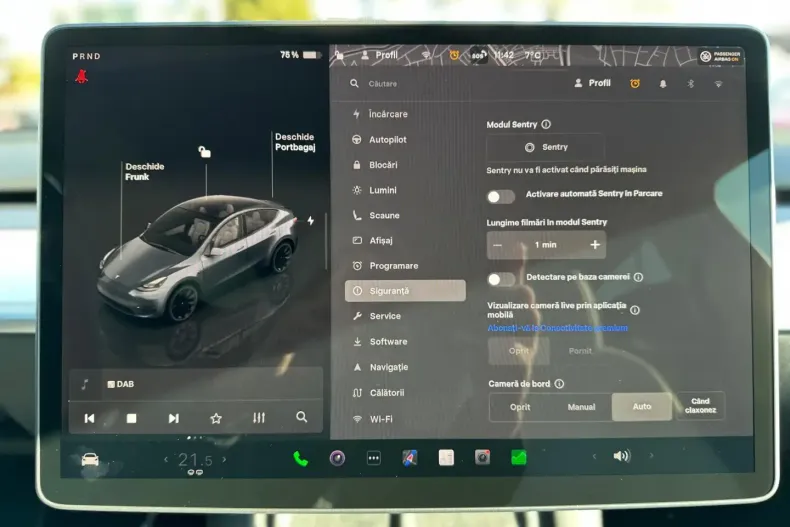Set Cameră de bord to Auto
This screenshot has height=527, width=790.
coord(642,407)
